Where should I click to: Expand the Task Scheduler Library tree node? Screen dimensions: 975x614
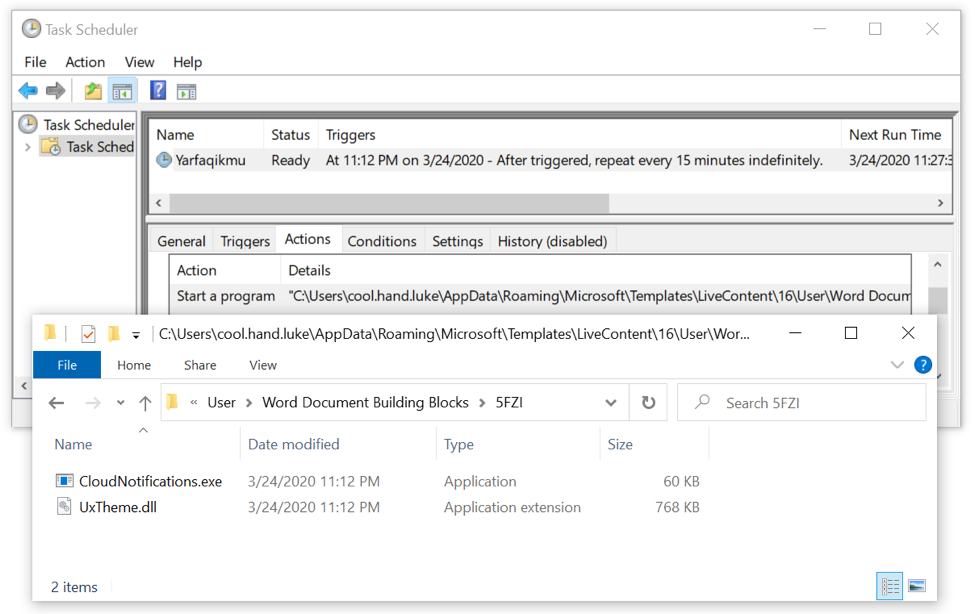pyautogui.click(x=27, y=147)
